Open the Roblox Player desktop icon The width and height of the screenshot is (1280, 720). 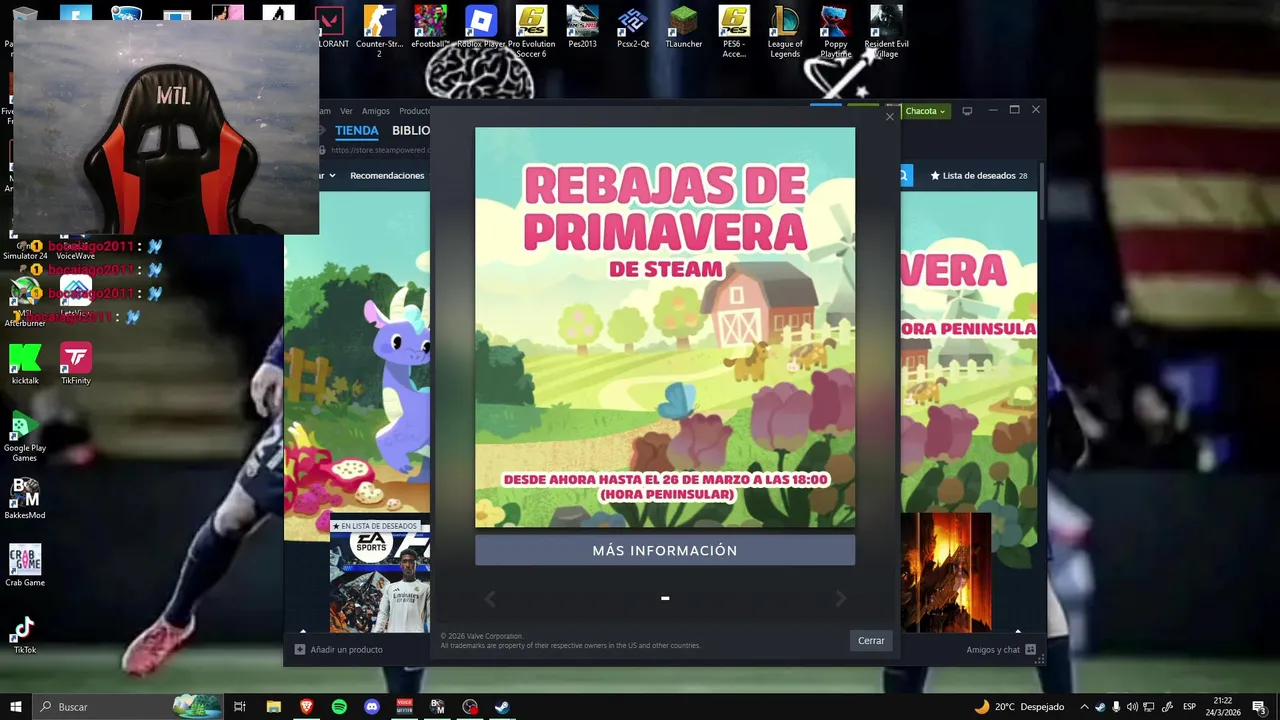(481, 28)
